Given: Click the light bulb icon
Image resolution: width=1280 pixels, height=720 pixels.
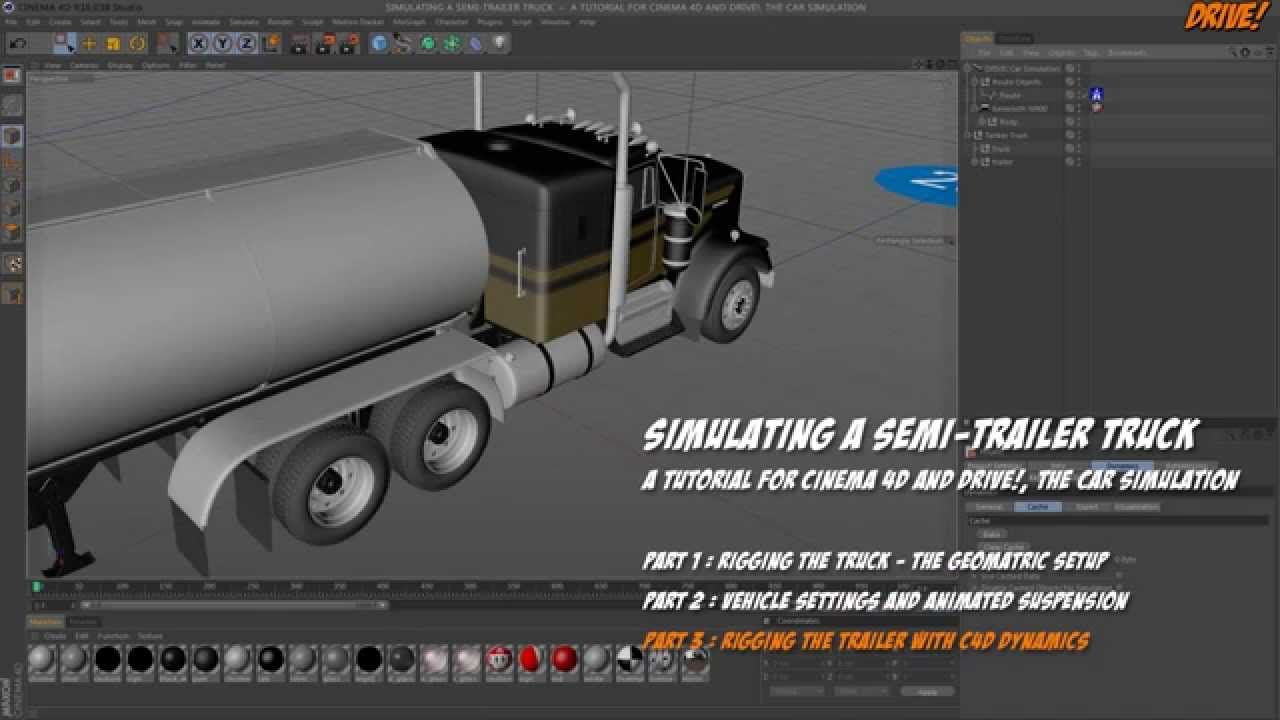Looking at the screenshot, I should [499, 44].
